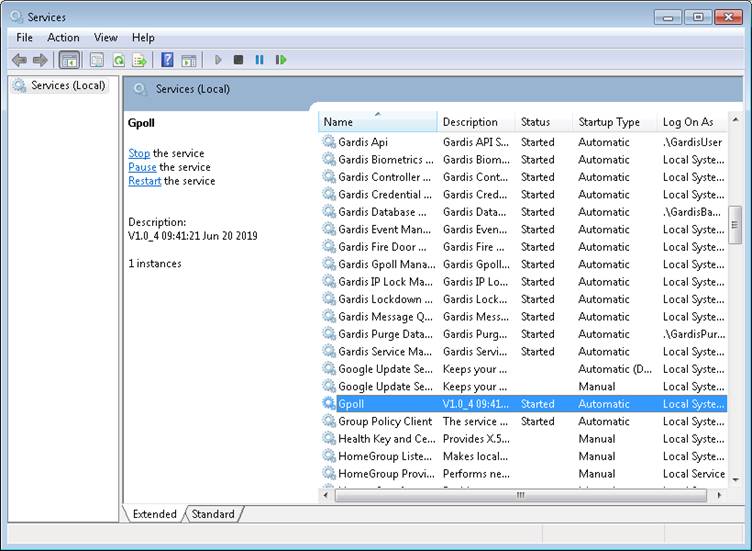The image size is (752, 551).
Task: Select the Gardis Service Ma... row name
Action: [x=385, y=352]
